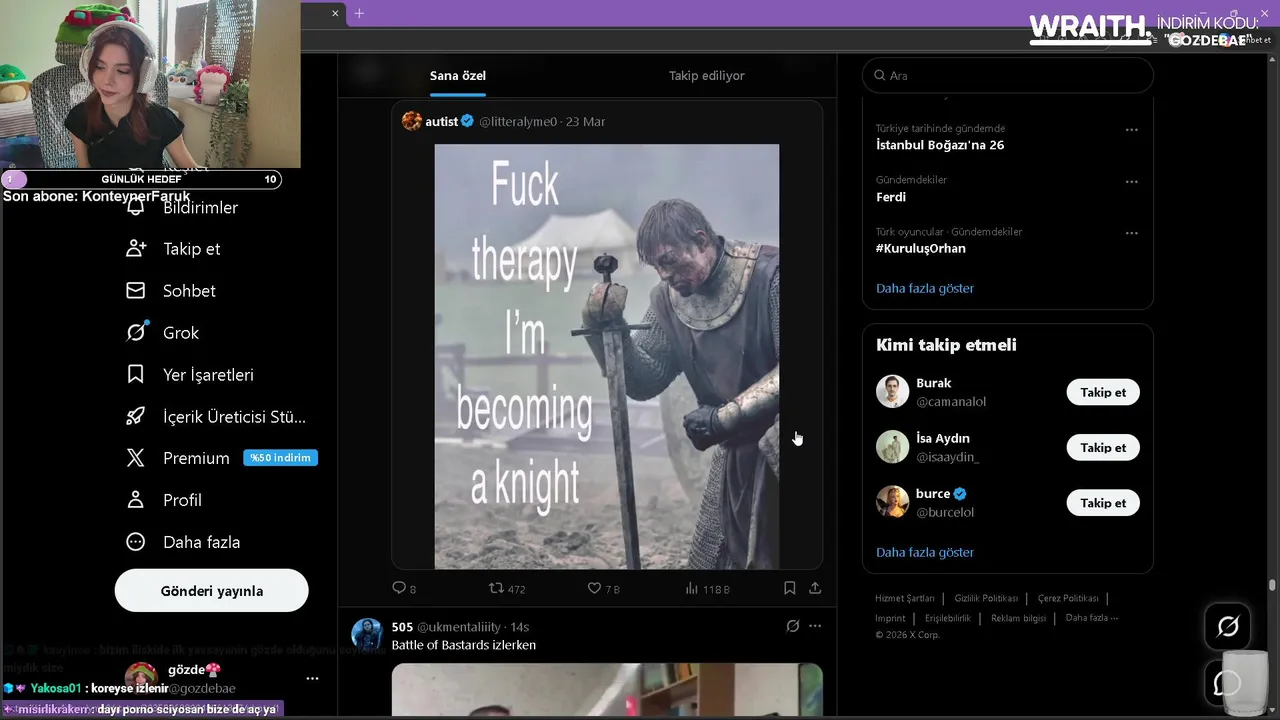Image resolution: width=1280 pixels, height=720 pixels.
Task: Open Gizlilik Politikası footer link
Action: point(986,598)
